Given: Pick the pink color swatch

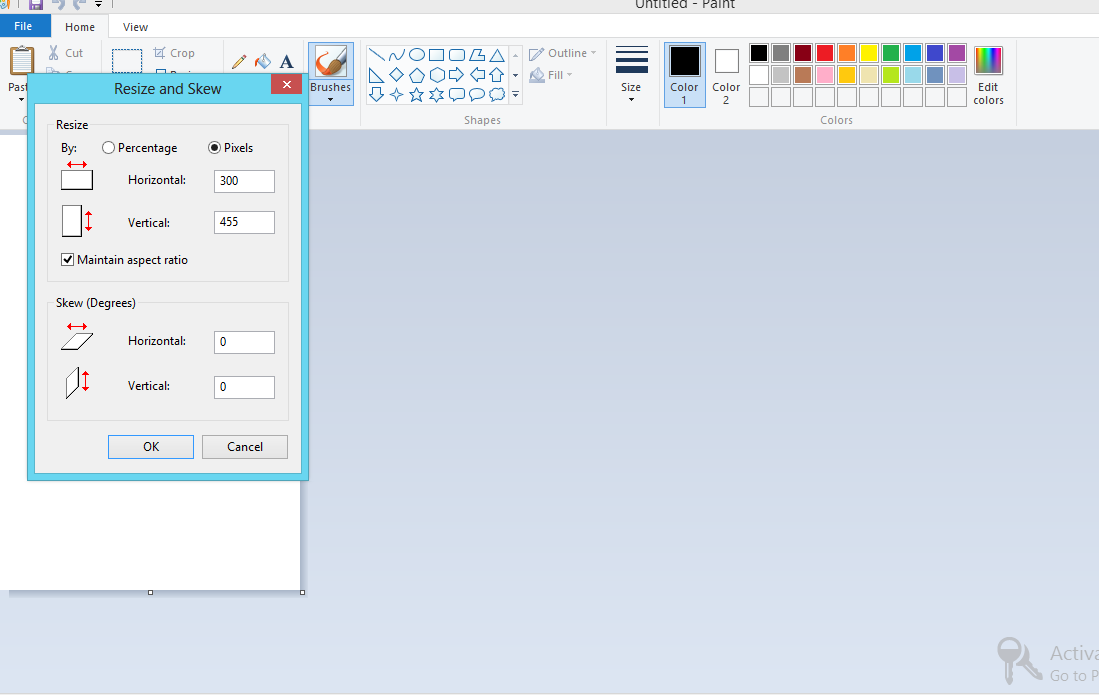Looking at the screenshot, I should (x=825, y=75).
